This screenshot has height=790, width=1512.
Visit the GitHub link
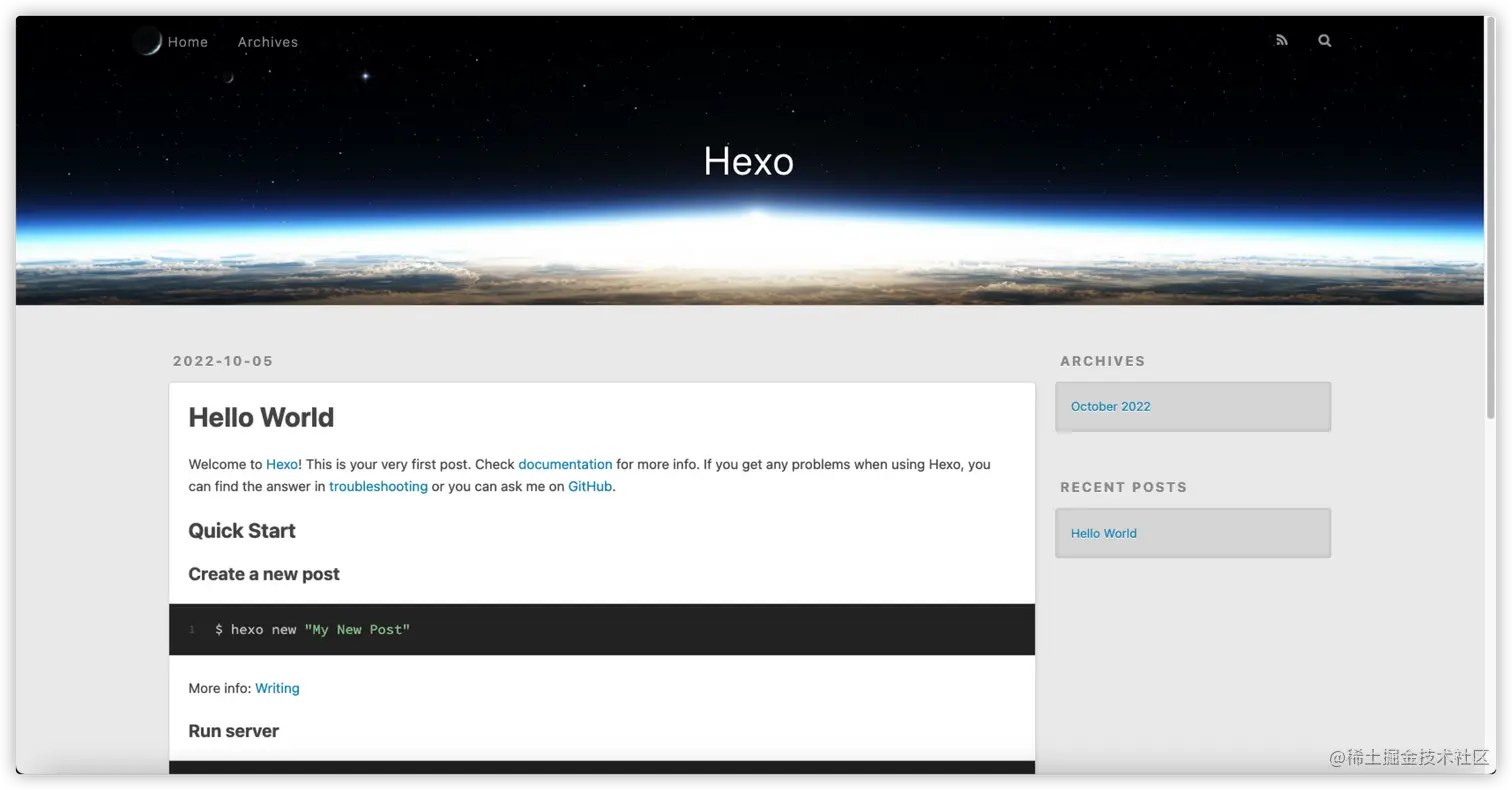[589, 486]
